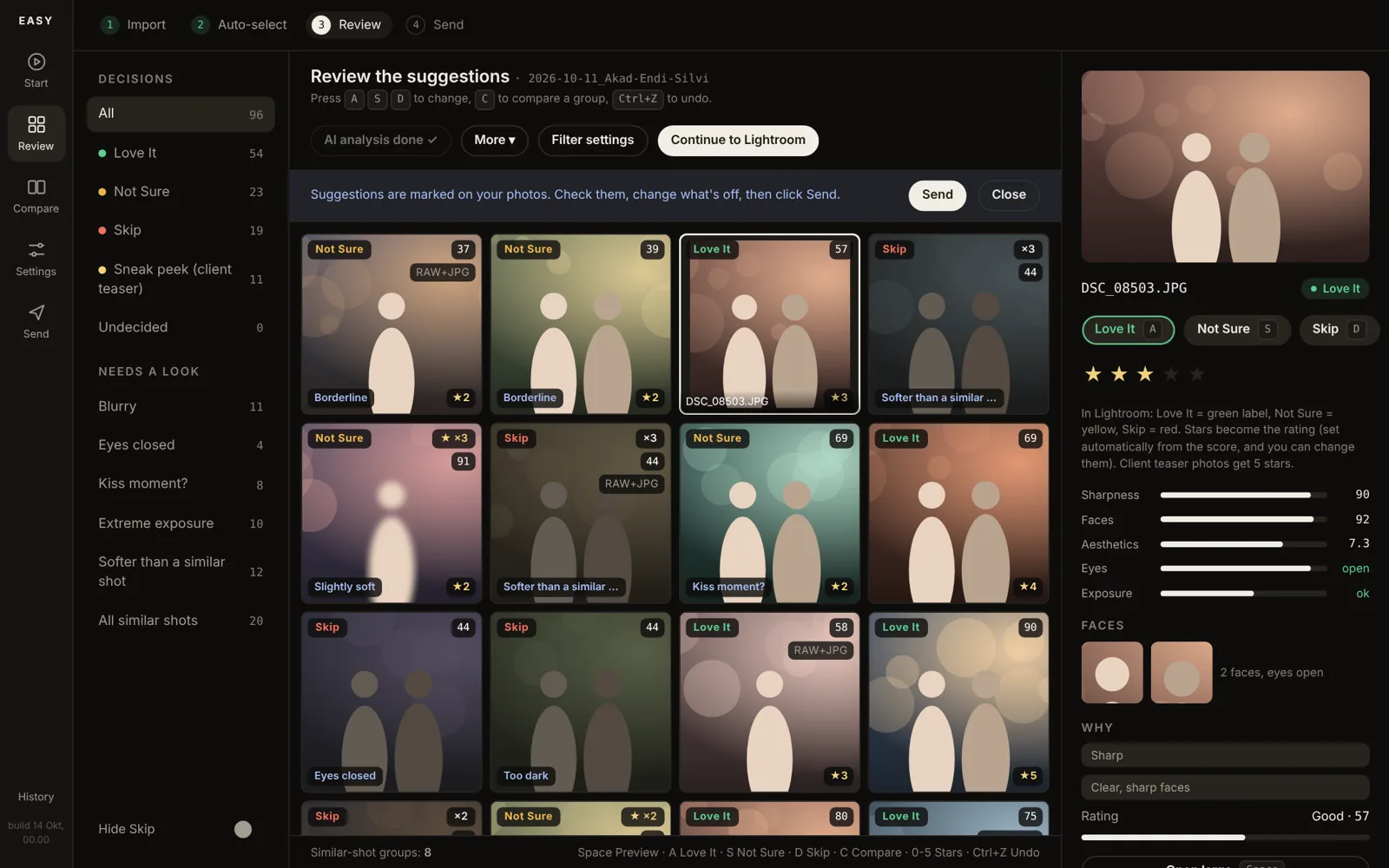This screenshot has height=868, width=1389.
Task: Open Filter settings
Action: pos(593,140)
